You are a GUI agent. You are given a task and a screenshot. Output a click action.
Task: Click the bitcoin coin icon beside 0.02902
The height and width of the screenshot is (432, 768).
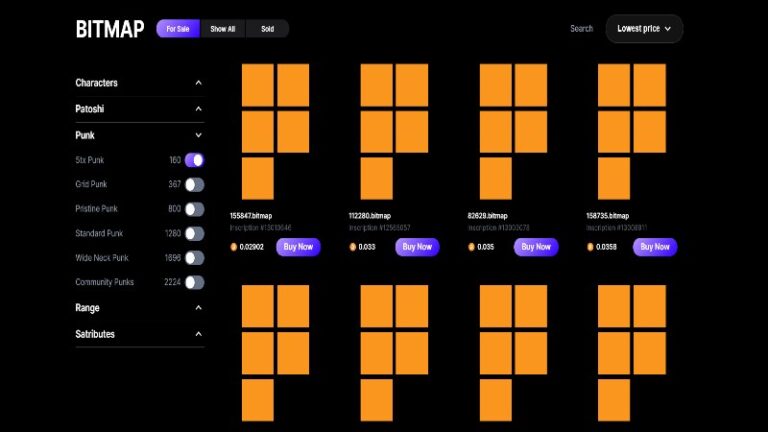234,247
